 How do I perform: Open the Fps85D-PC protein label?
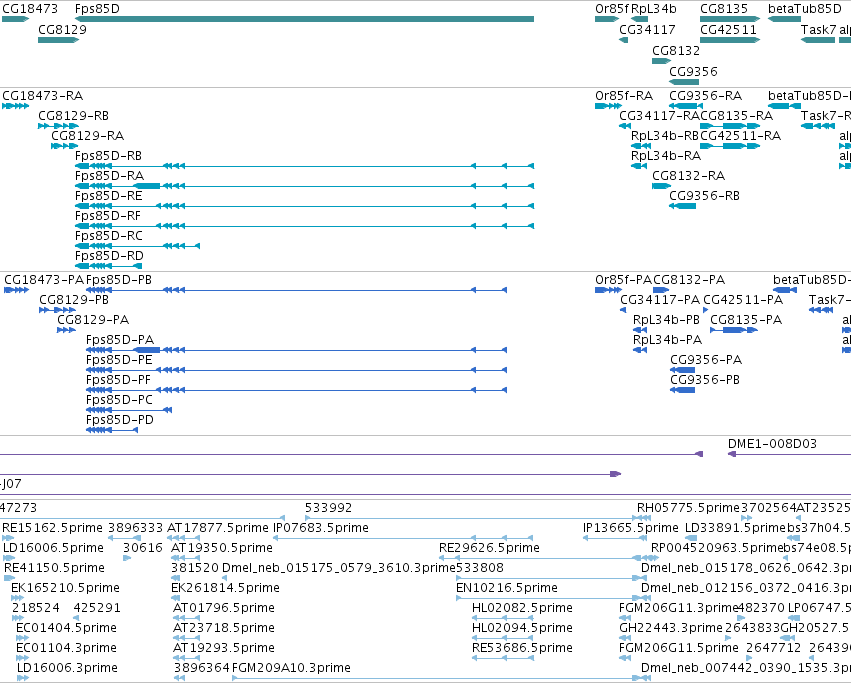(119, 400)
